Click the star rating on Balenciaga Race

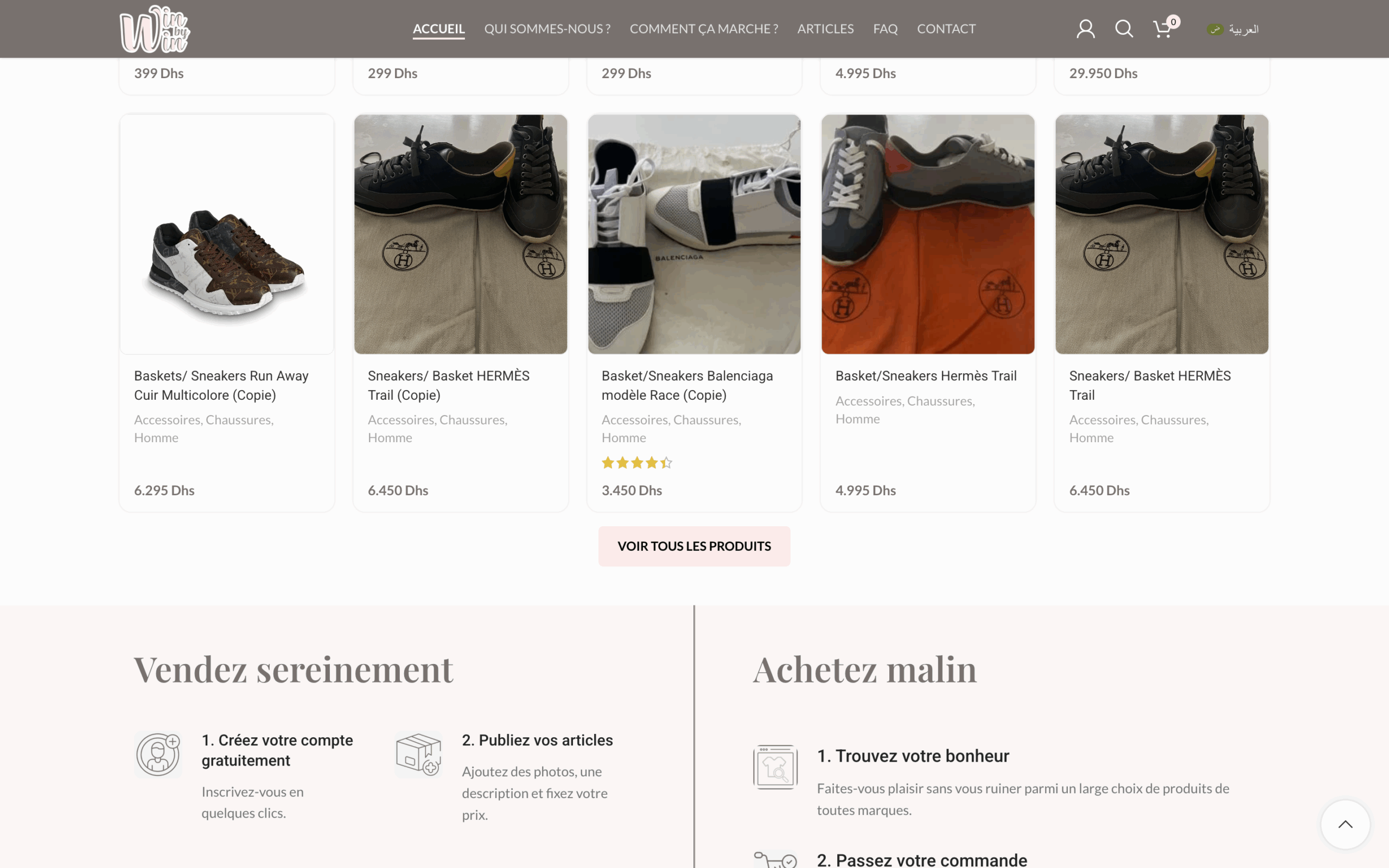(636, 463)
